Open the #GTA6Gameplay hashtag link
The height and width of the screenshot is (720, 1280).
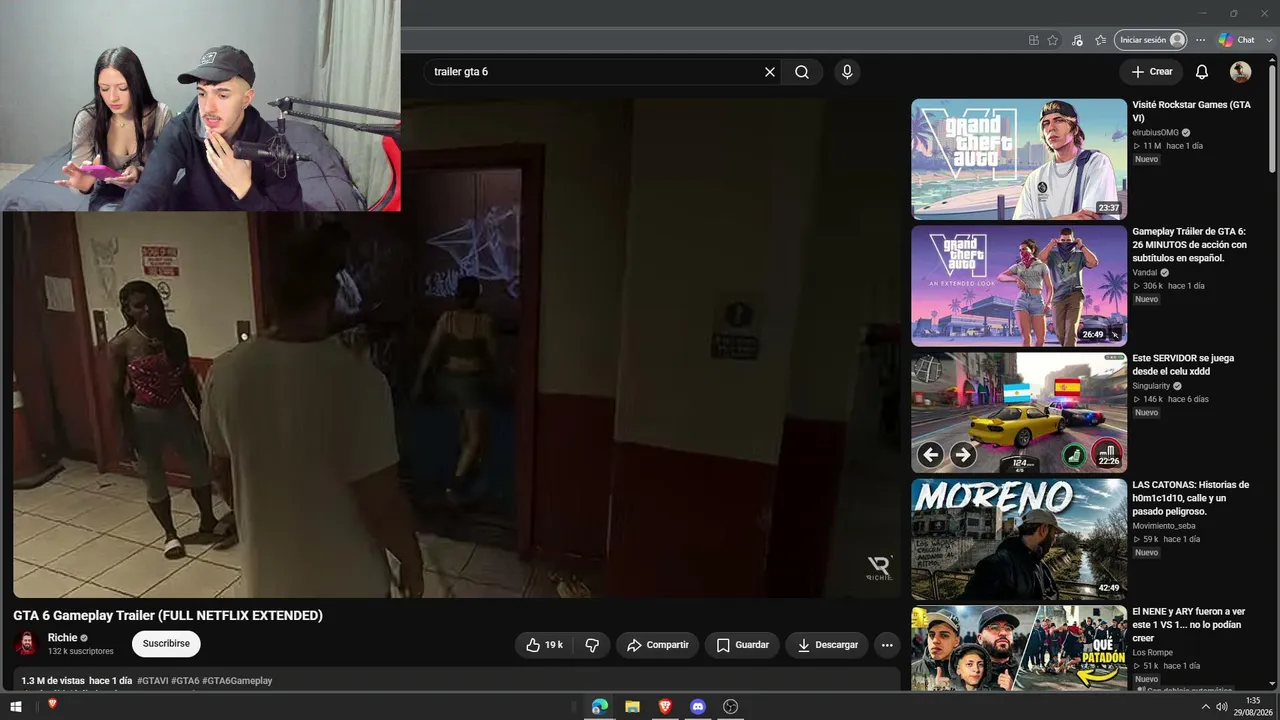pos(237,681)
